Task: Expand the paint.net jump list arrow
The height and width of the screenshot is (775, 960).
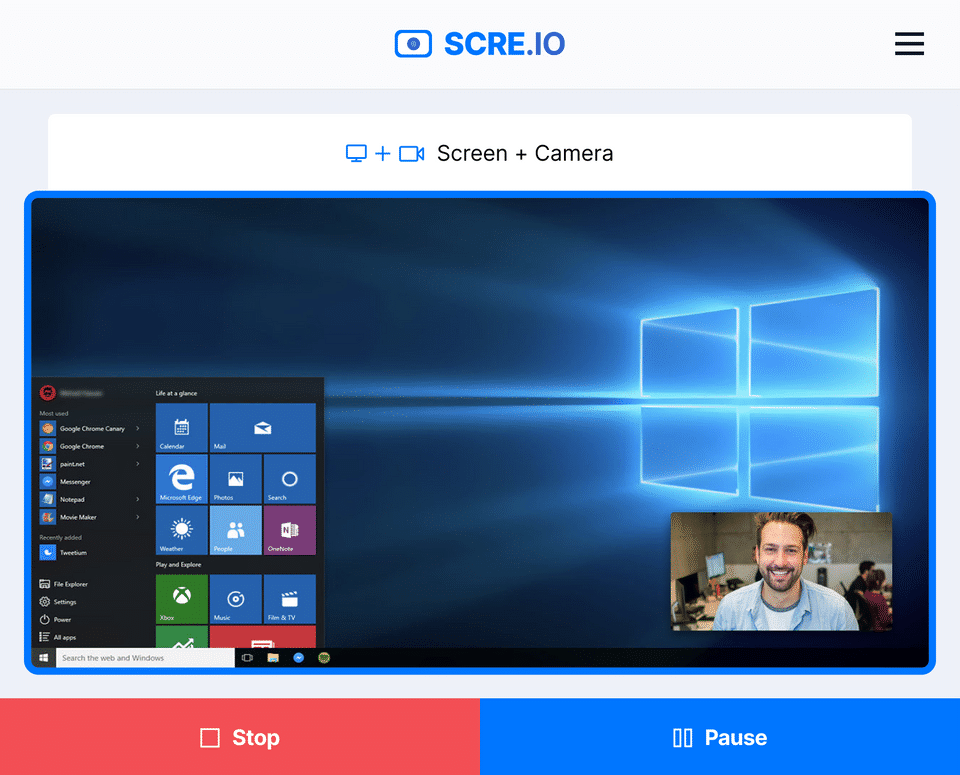Action: click(x=138, y=464)
